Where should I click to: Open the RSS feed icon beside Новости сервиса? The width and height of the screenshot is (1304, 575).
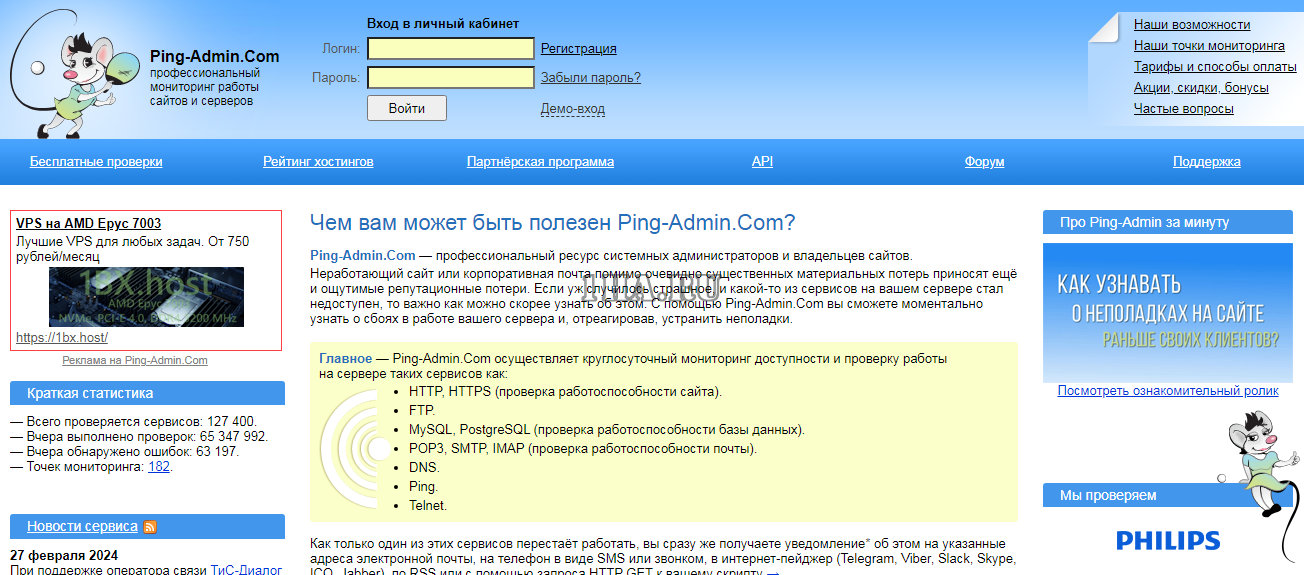coord(150,527)
